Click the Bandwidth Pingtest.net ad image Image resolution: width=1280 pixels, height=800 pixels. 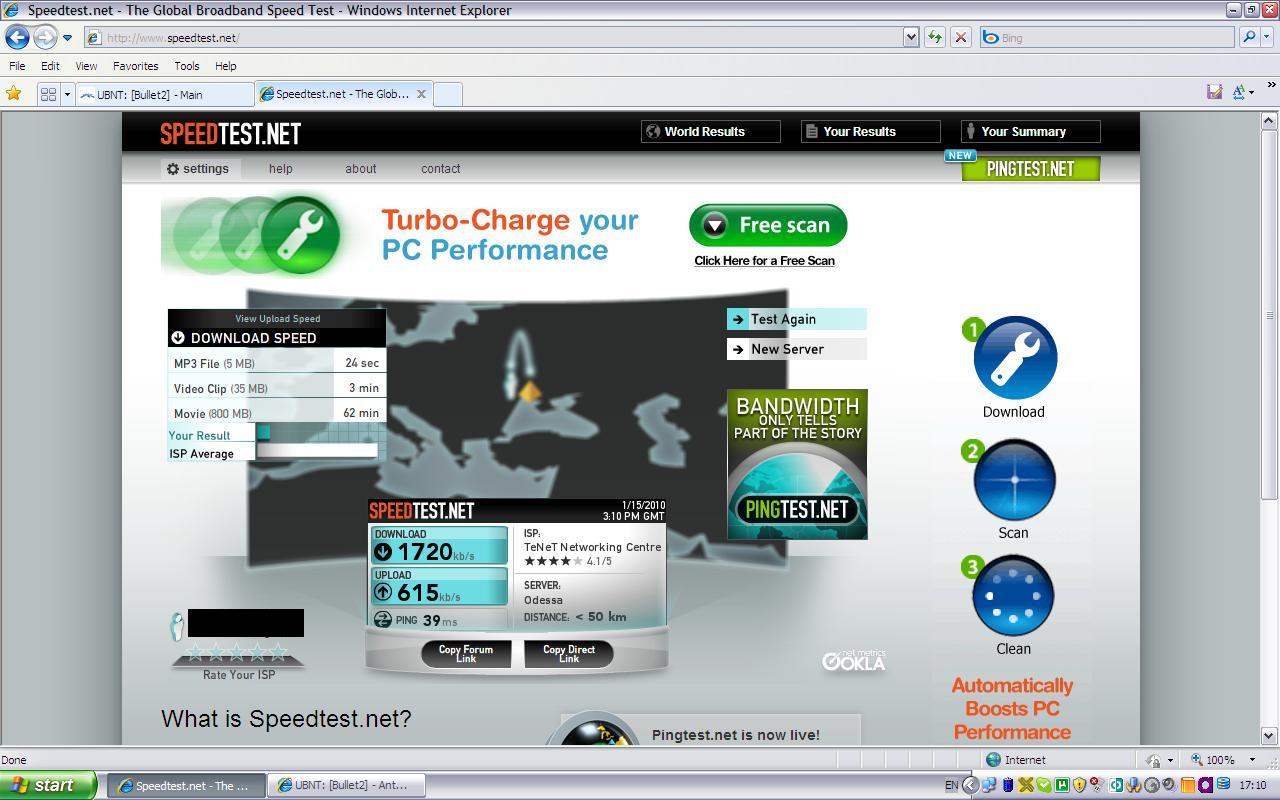[797, 465]
